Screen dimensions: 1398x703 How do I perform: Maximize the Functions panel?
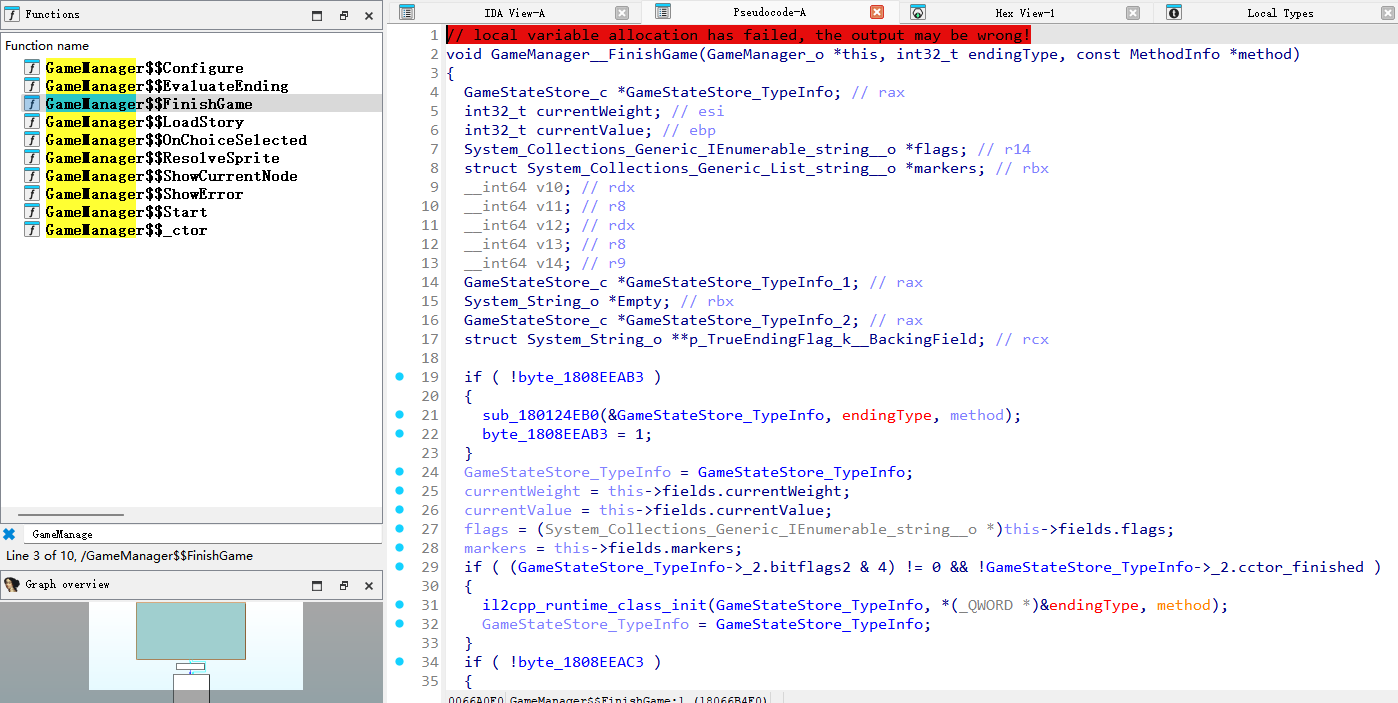pos(317,15)
